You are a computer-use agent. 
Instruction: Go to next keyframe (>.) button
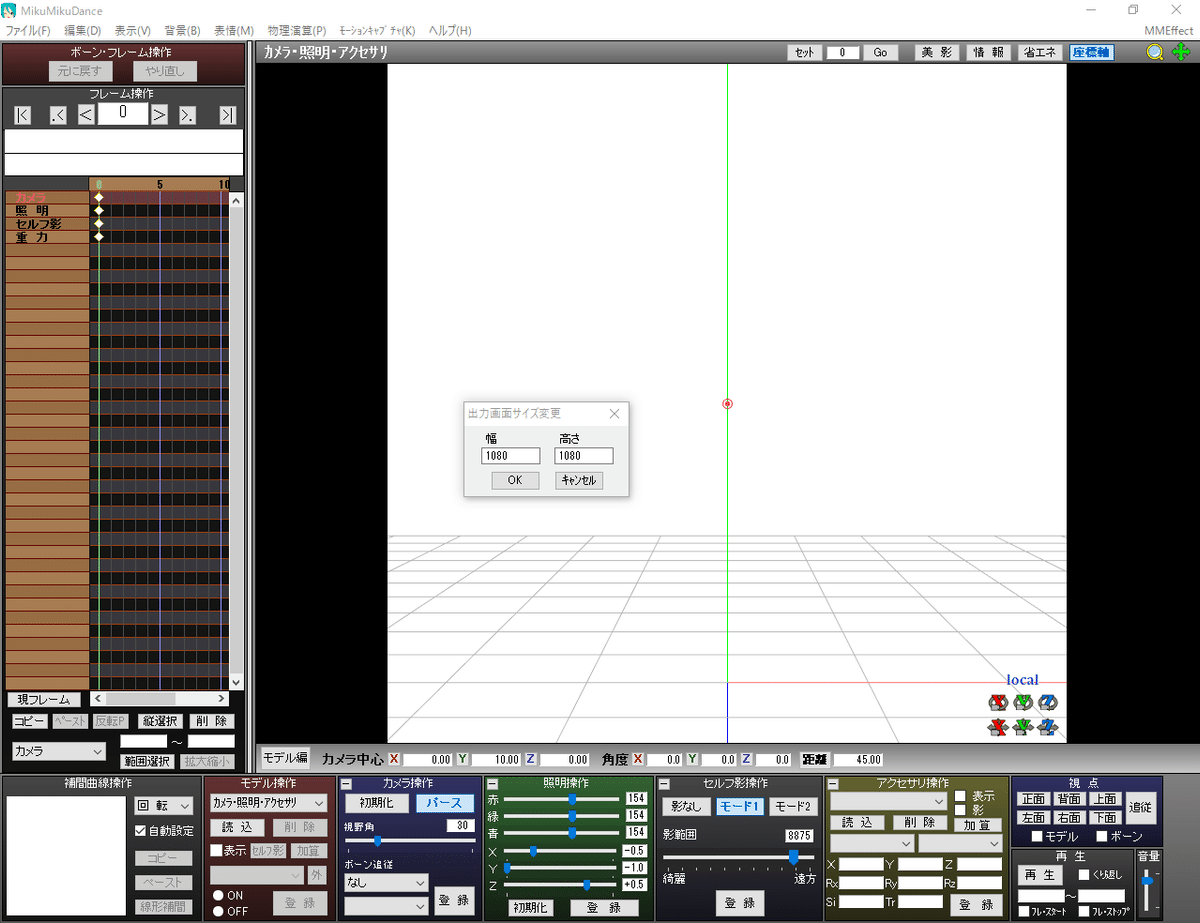click(x=187, y=115)
